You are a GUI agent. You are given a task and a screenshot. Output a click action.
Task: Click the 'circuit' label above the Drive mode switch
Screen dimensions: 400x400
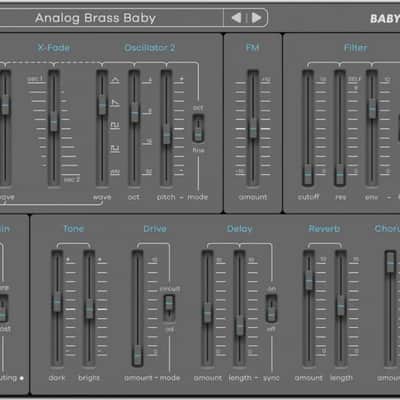(x=170, y=289)
